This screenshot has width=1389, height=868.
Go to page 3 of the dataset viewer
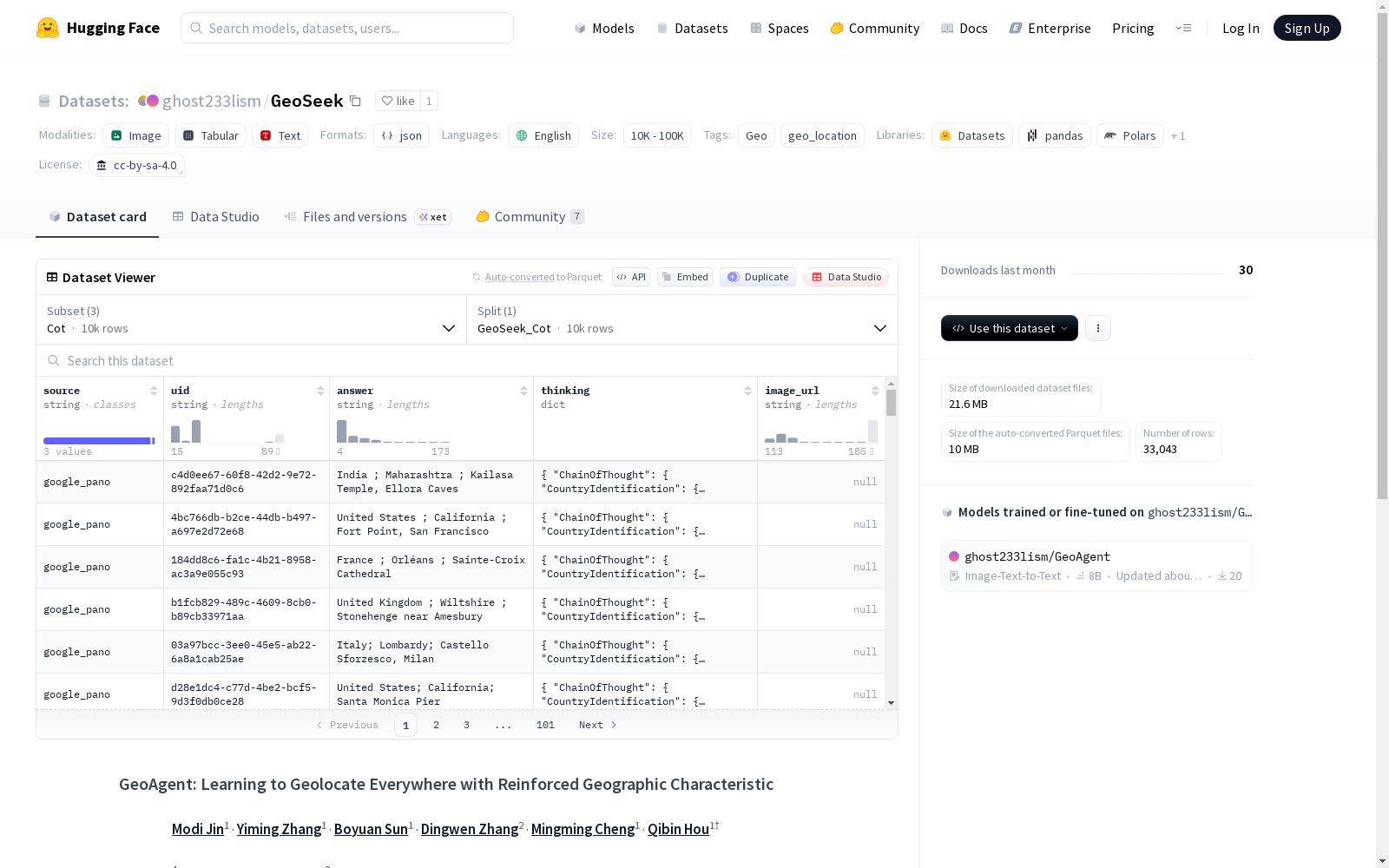pyautogui.click(x=466, y=725)
